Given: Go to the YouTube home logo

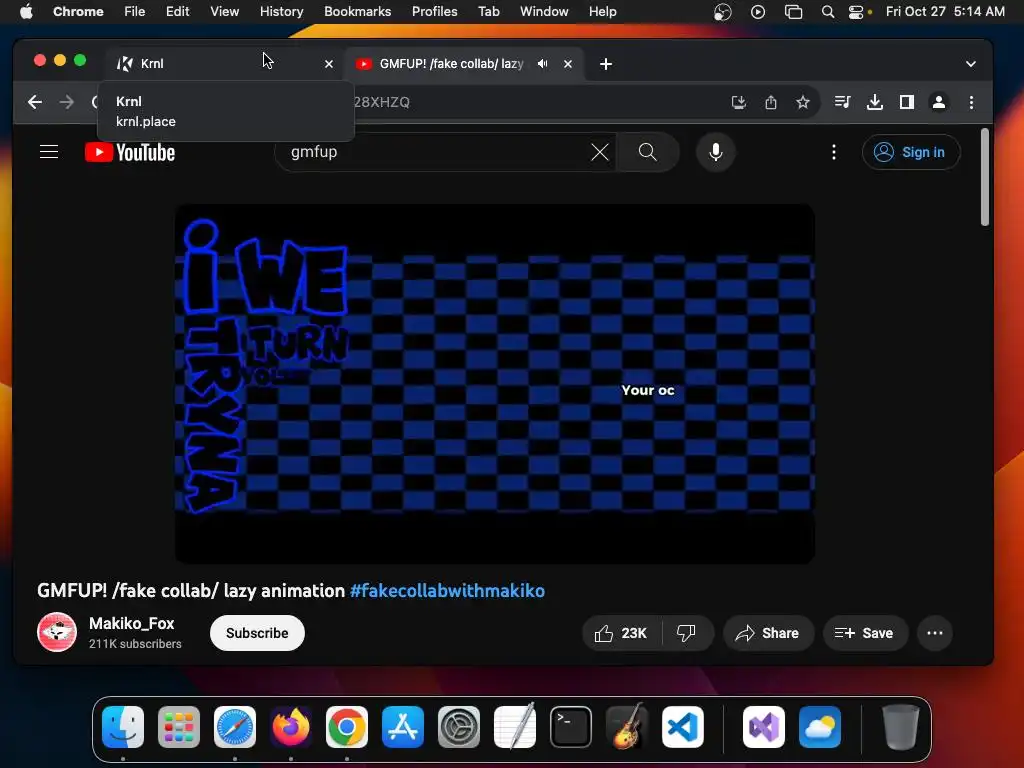Looking at the screenshot, I should [x=130, y=152].
